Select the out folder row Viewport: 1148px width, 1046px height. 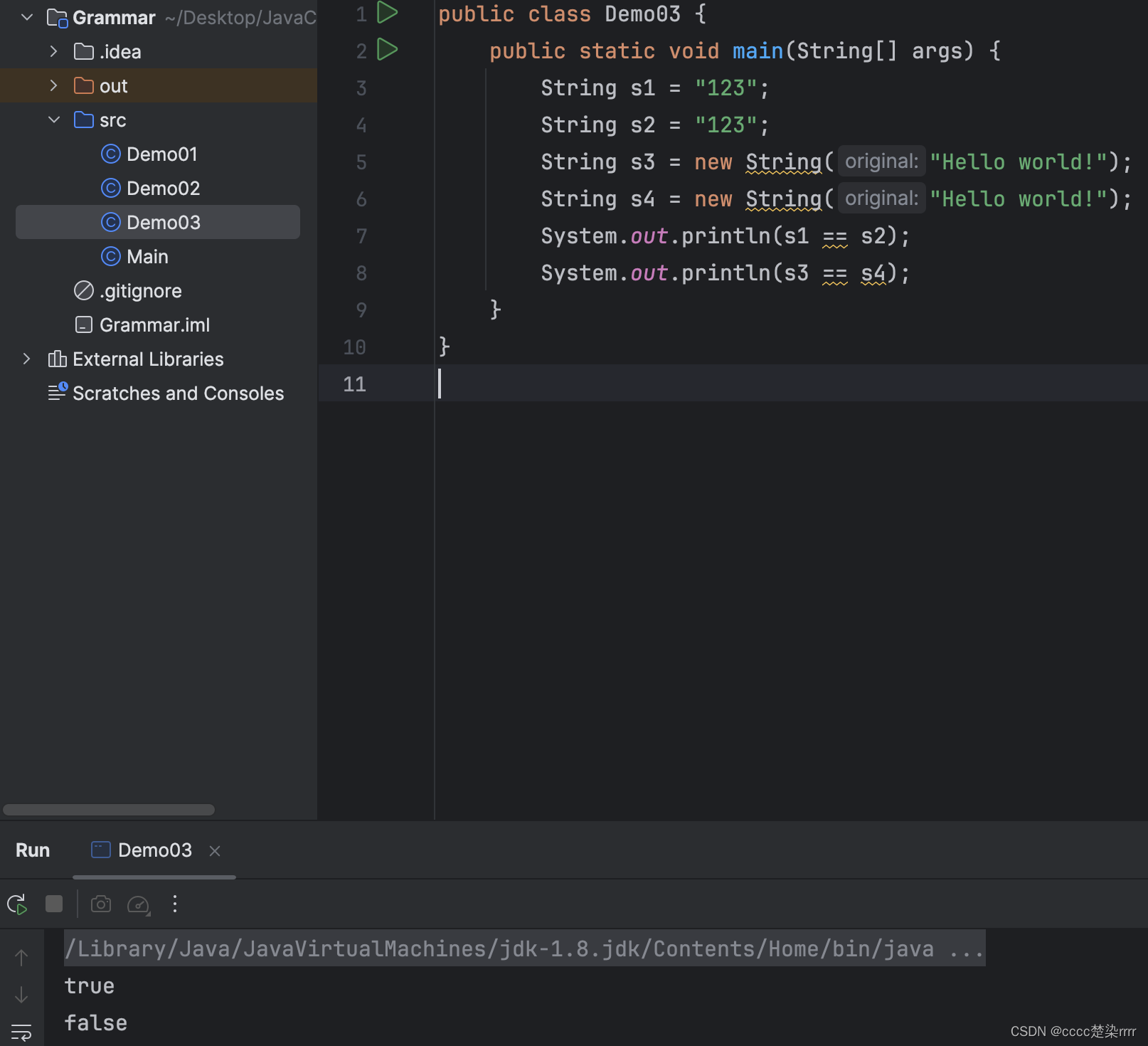click(159, 85)
